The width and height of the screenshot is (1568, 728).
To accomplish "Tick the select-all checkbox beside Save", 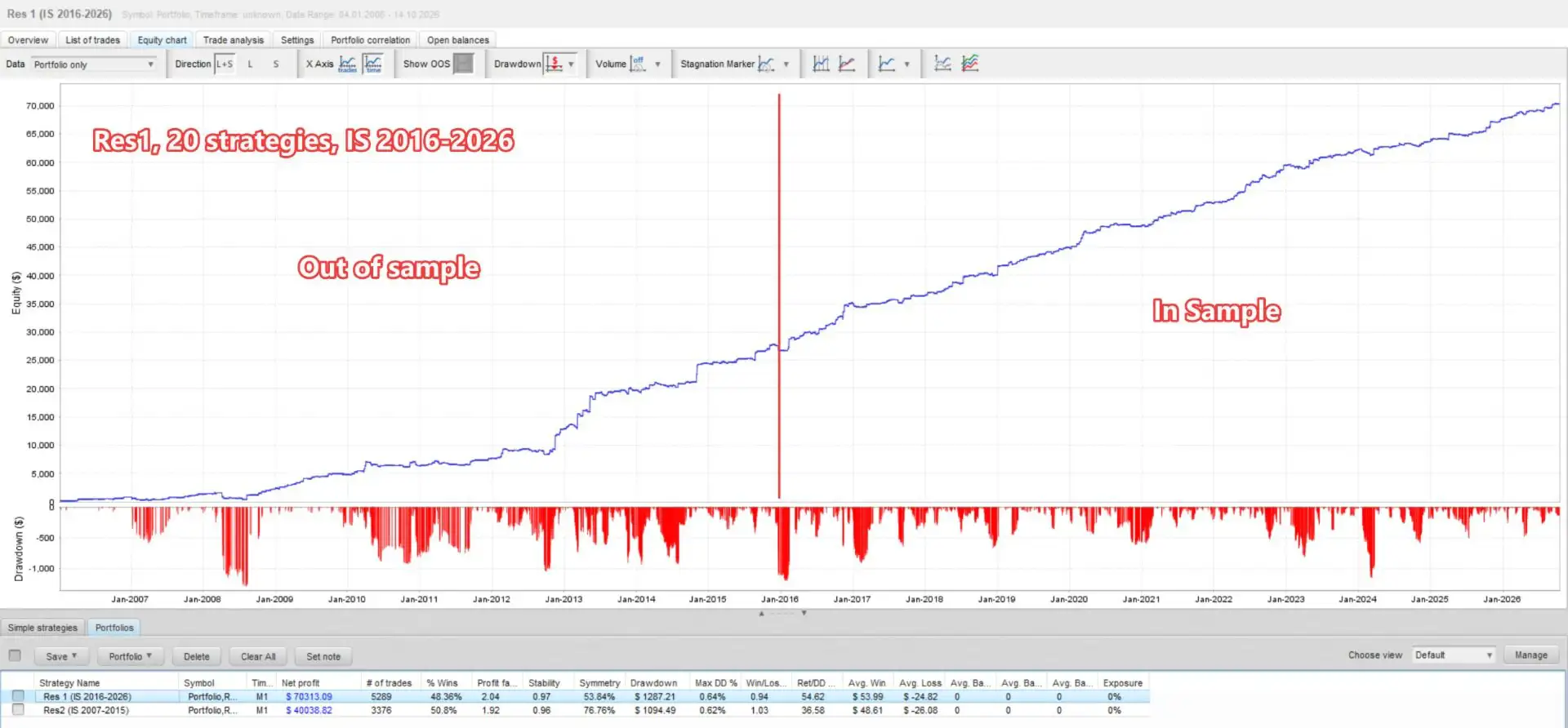I will click(15, 655).
